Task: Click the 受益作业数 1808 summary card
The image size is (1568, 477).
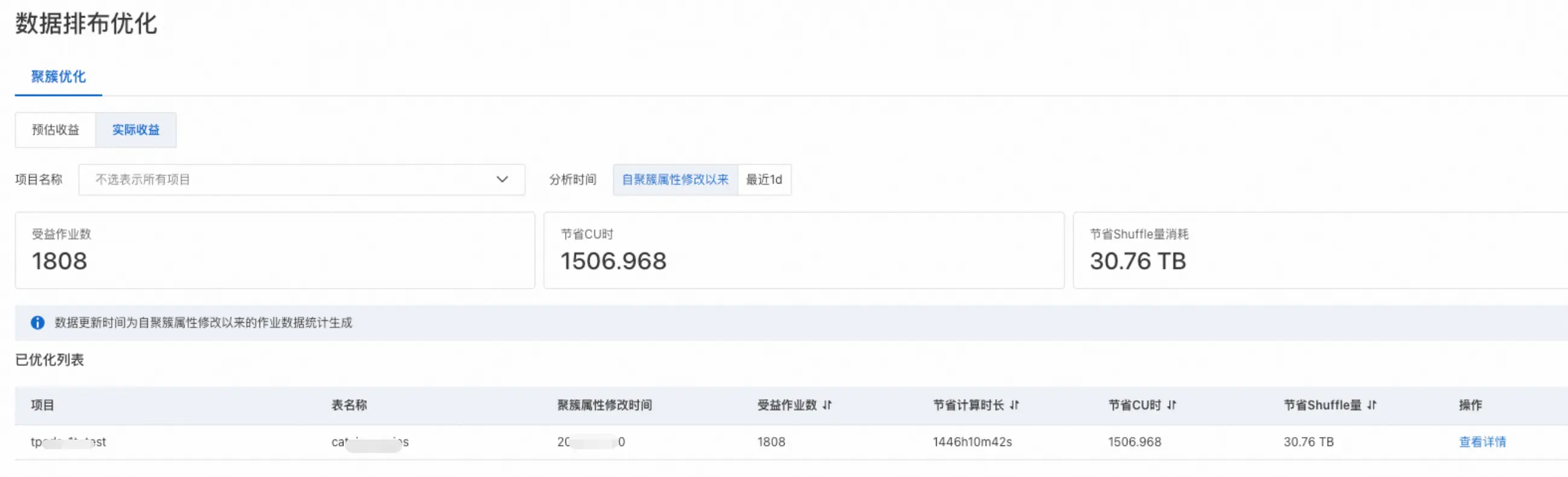Action: point(275,251)
